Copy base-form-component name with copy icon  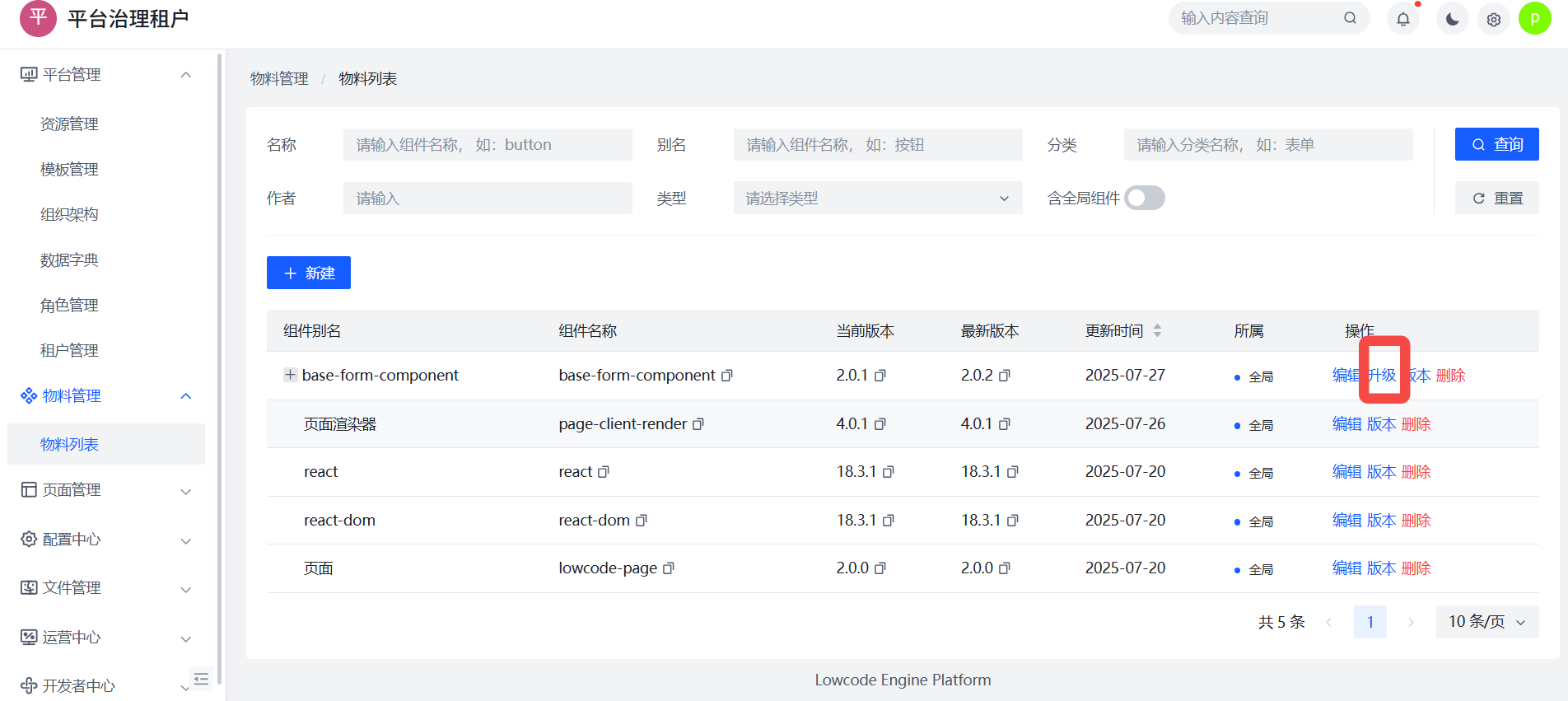[727, 376]
